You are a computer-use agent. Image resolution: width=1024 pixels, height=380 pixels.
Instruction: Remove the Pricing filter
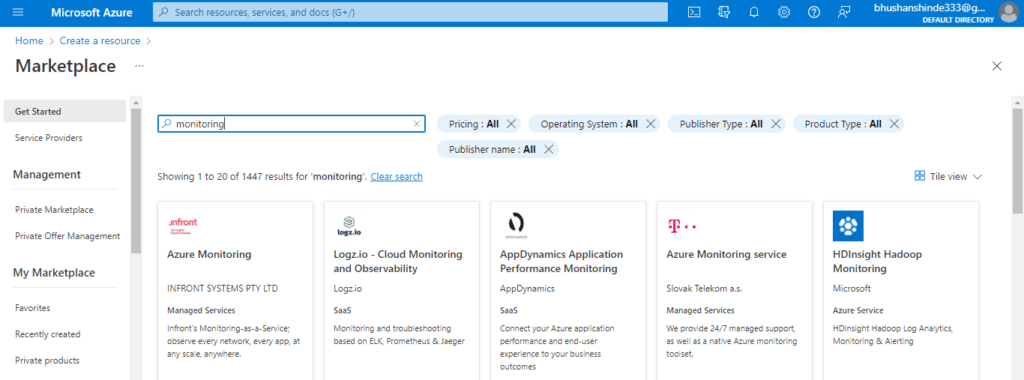(511, 123)
